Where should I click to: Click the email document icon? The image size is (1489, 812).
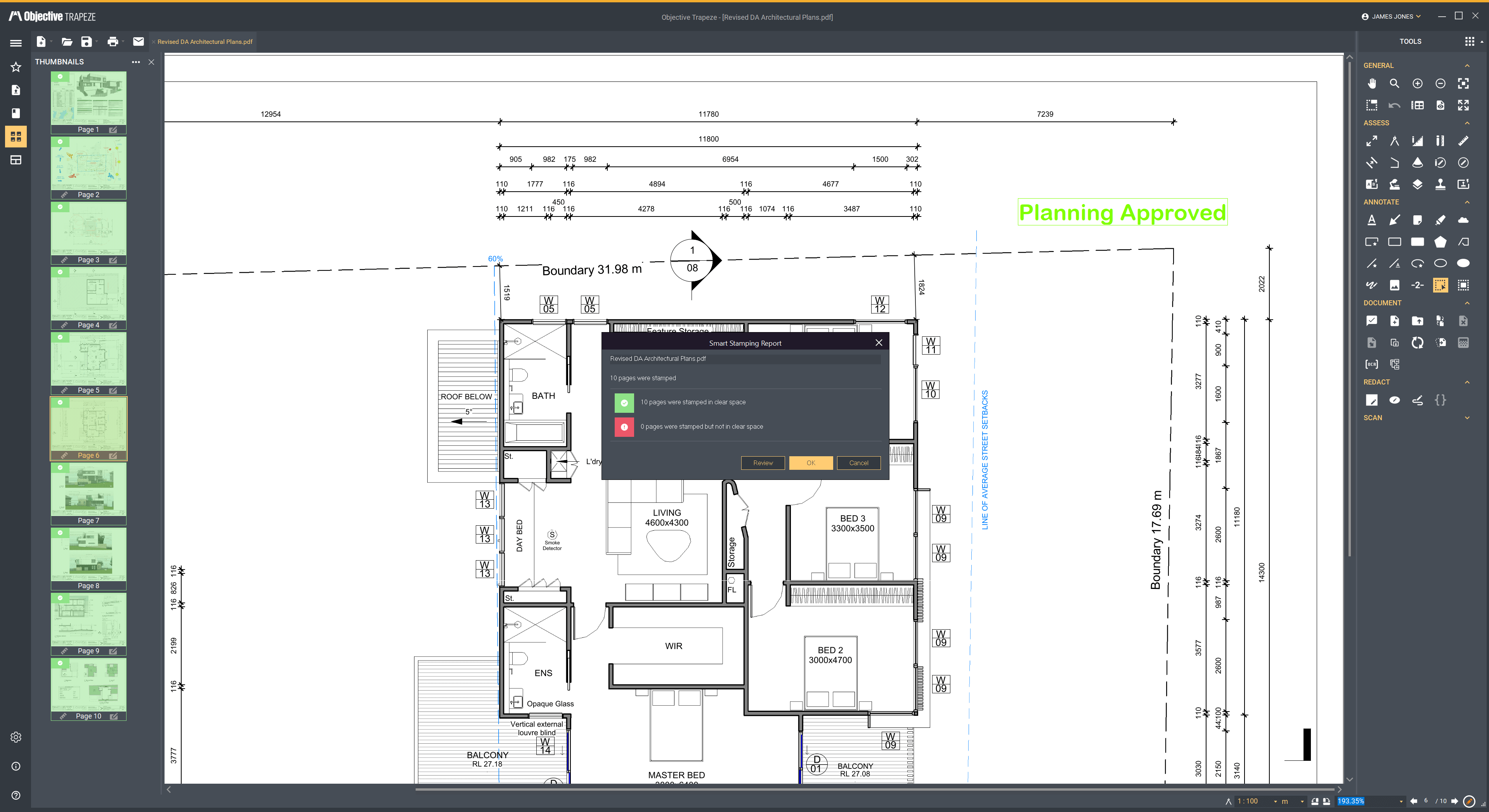(138, 42)
